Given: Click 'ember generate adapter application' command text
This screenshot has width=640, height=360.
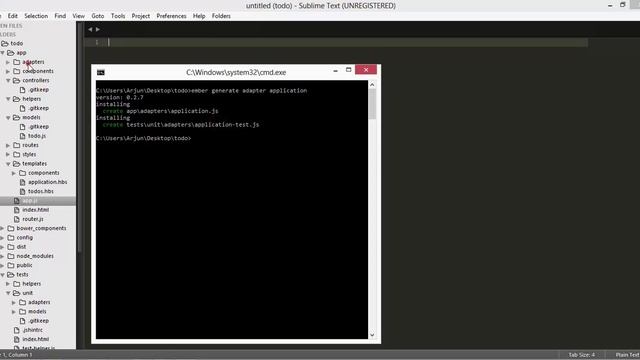Looking at the screenshot, I should click(249, 91).
